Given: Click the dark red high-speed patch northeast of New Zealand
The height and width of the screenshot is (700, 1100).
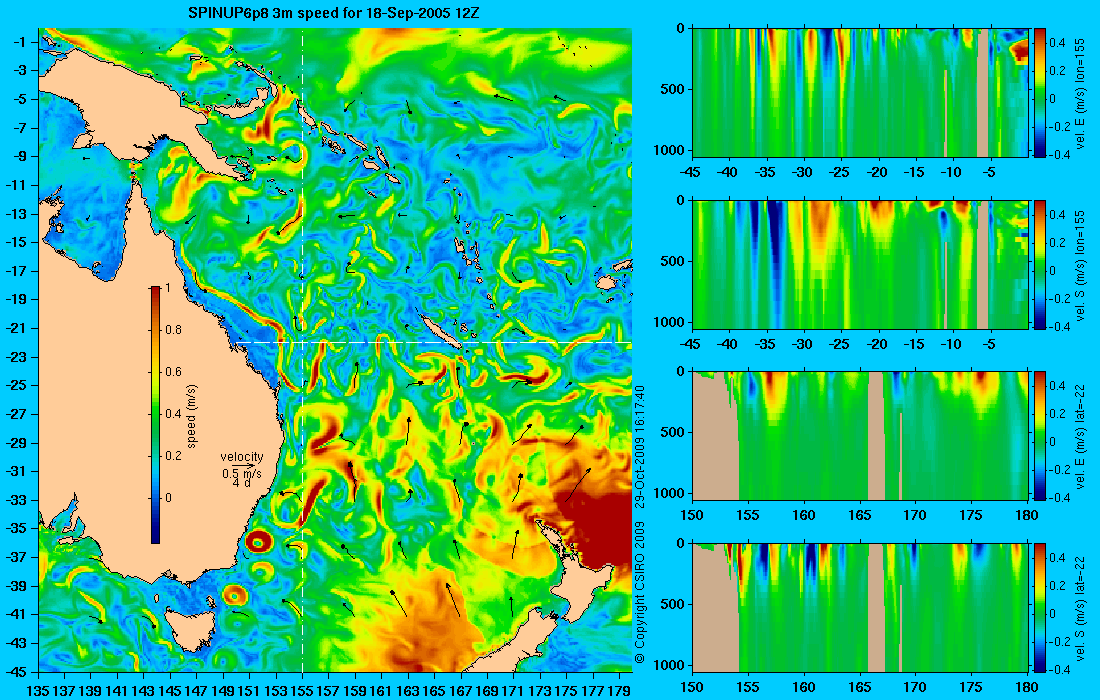Looking at the screenshot, I should [x=596, y=526].
